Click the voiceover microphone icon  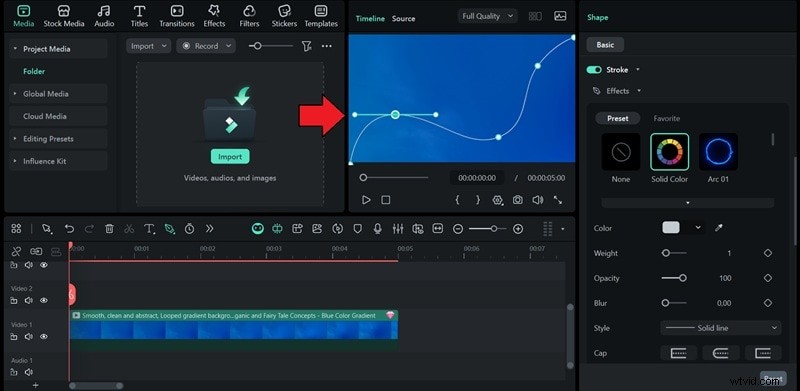point(378,229)
